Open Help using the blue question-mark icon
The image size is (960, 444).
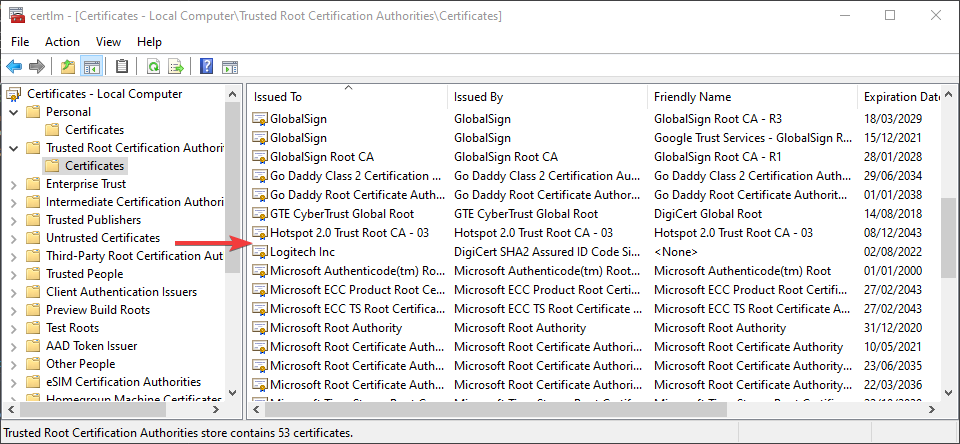point(206,66)
